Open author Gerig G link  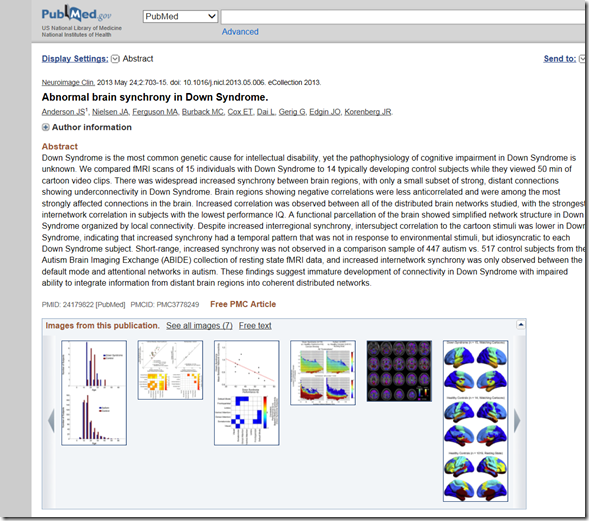coord(292,112)
